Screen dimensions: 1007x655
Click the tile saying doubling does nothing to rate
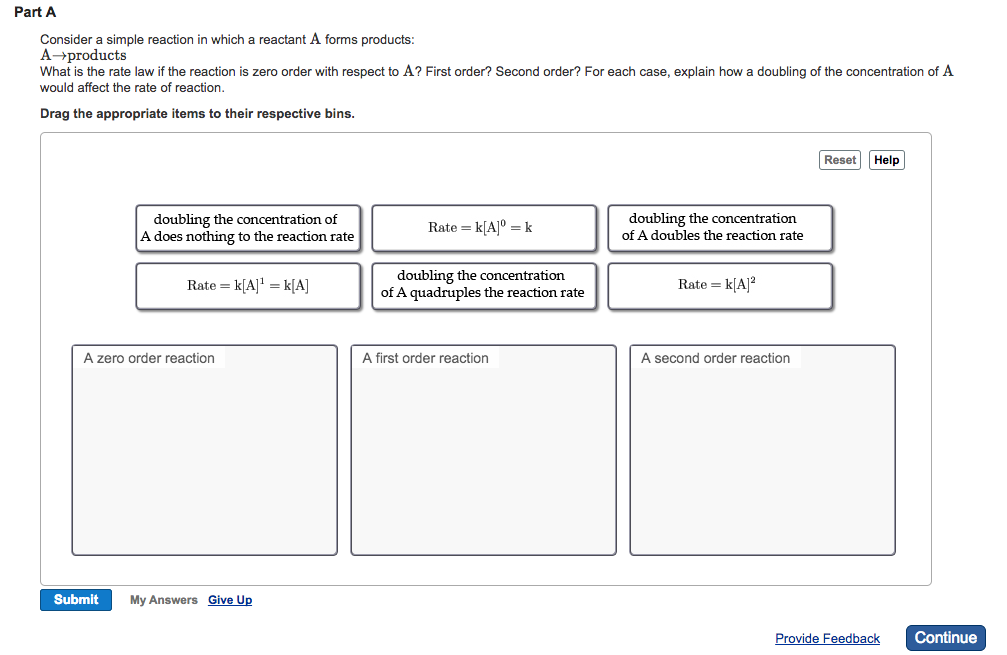coord(247,228)
